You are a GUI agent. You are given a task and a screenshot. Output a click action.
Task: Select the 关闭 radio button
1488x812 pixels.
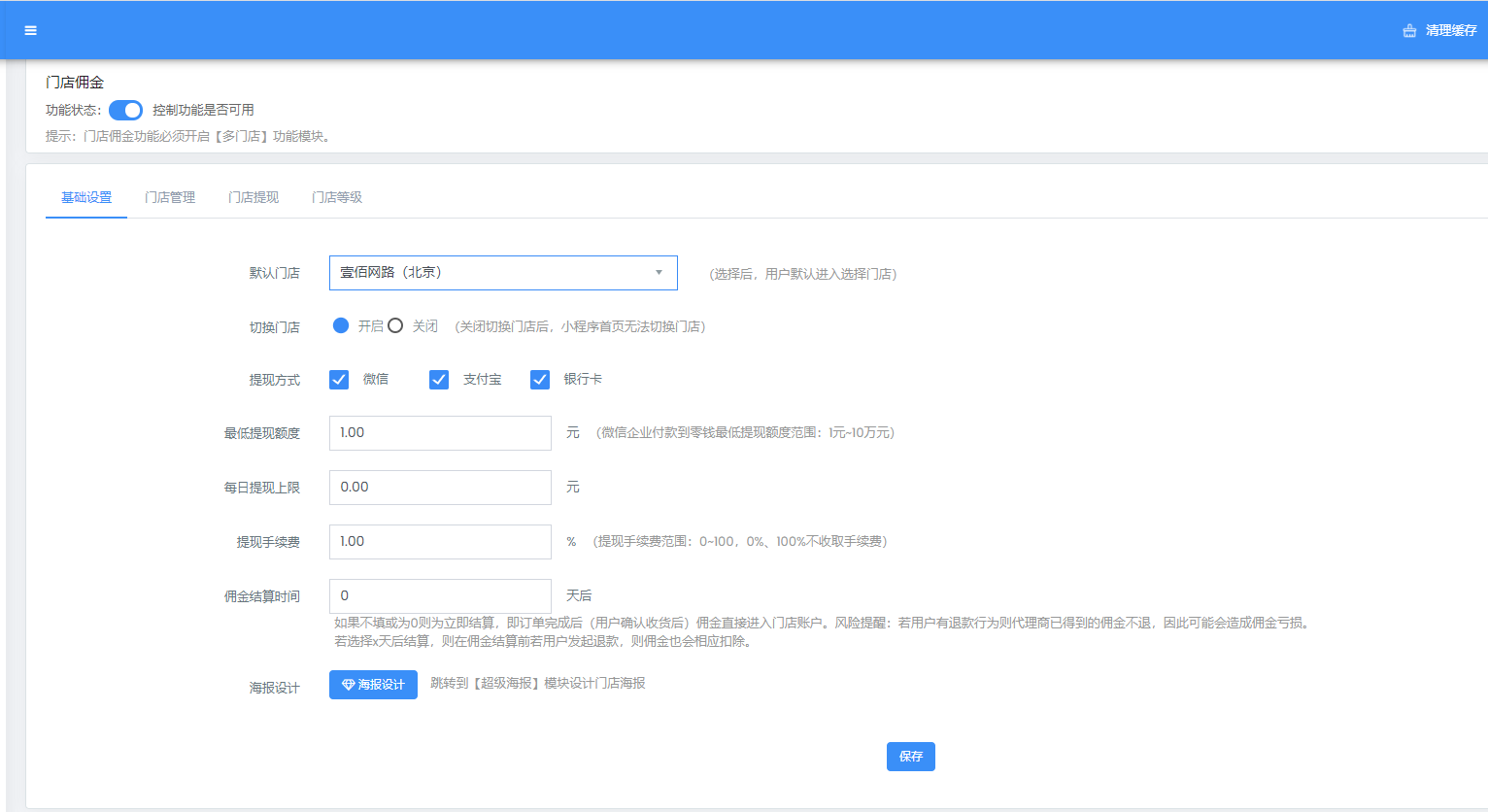pos(395,326)
